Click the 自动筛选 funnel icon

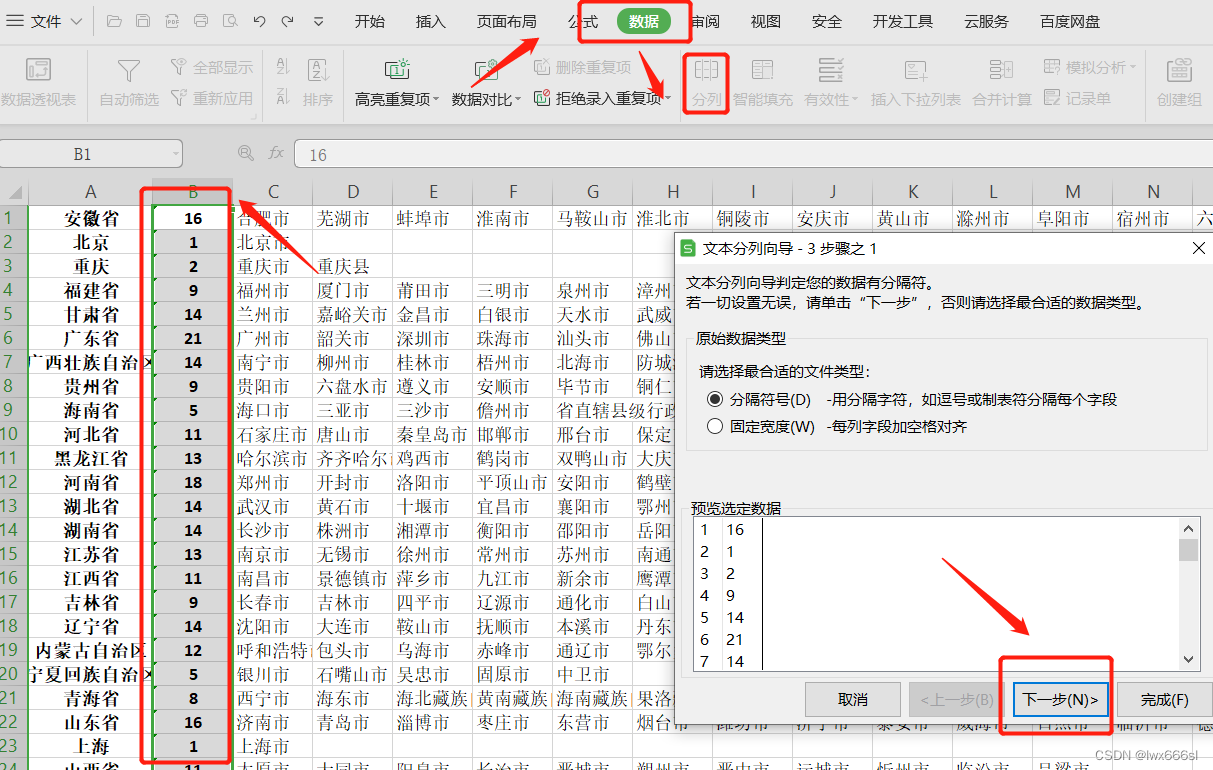(129, 70)
